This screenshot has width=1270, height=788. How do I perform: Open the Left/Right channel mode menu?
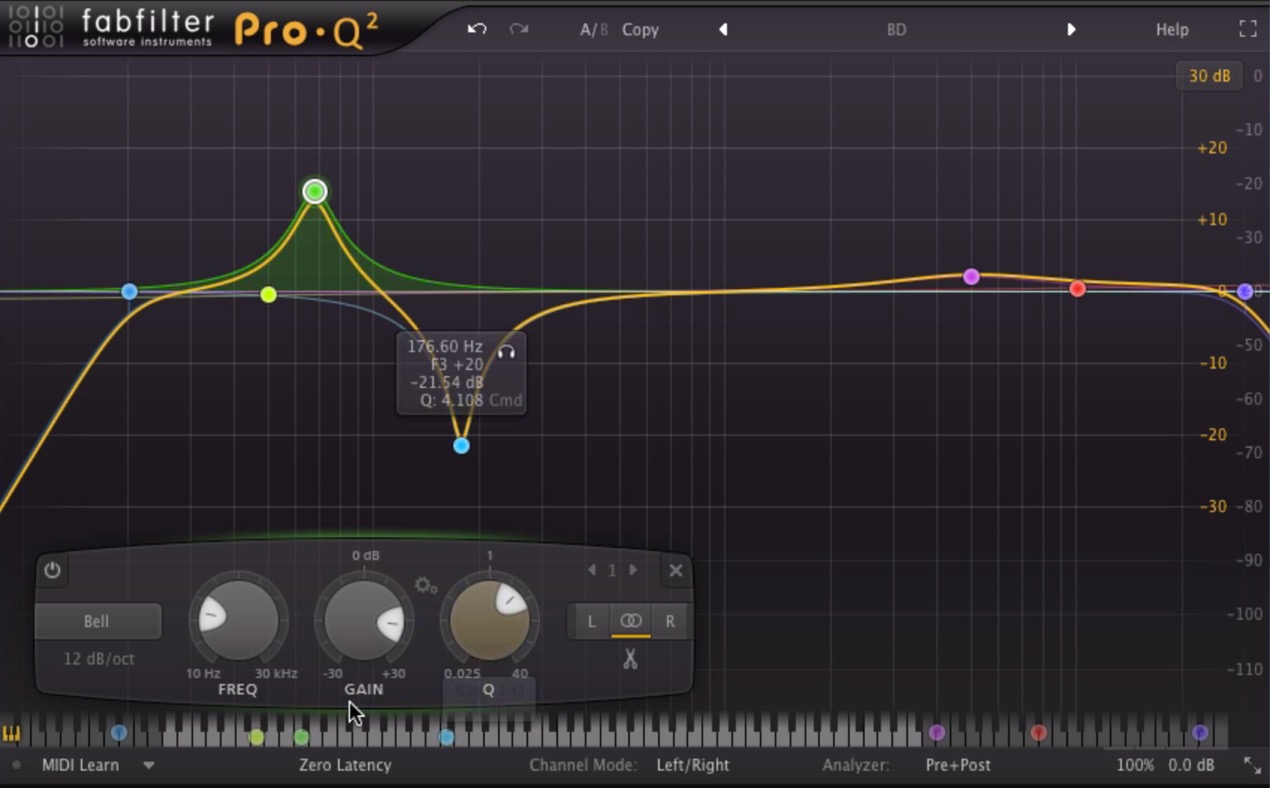pos(693,765)
